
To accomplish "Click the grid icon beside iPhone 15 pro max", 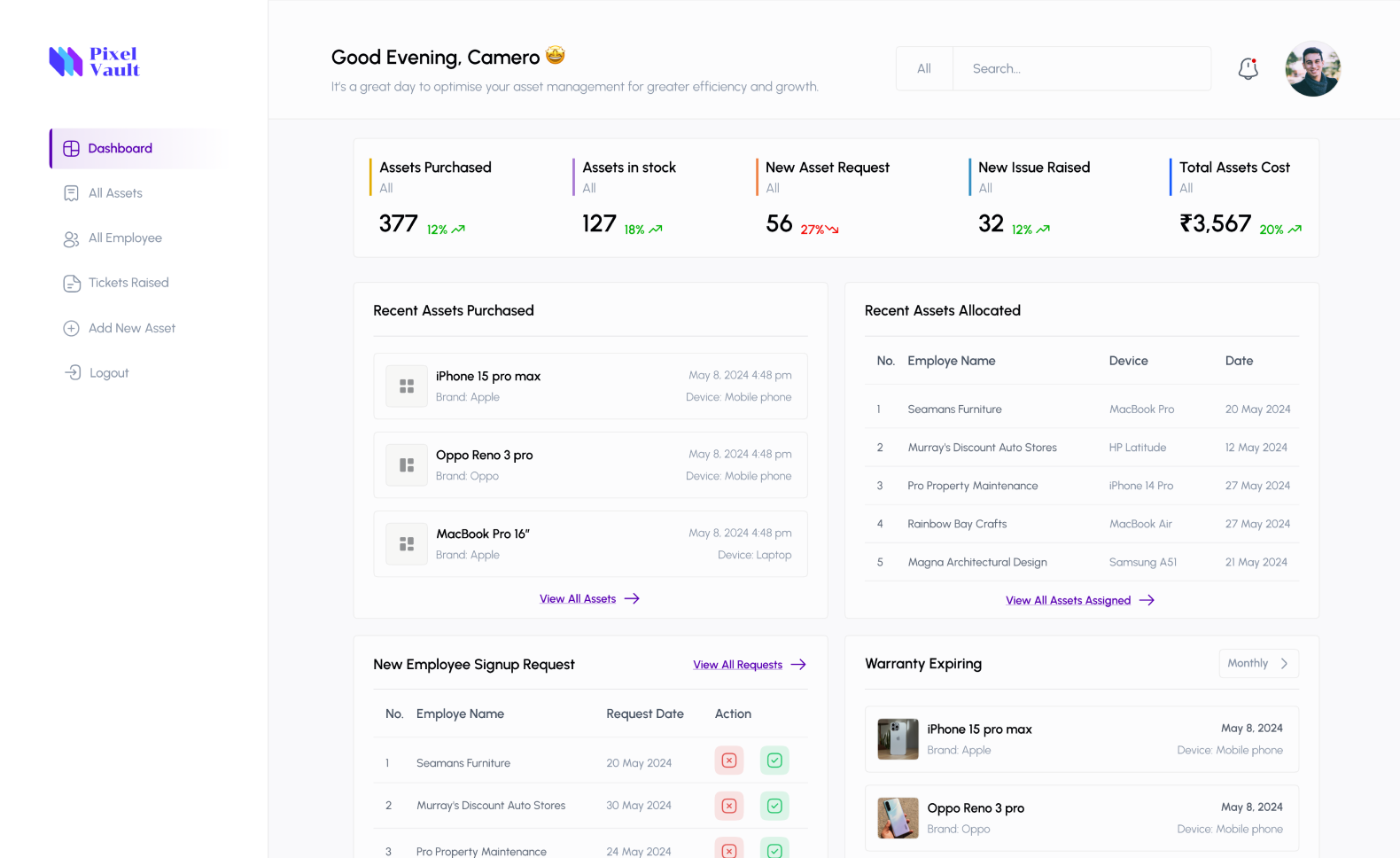I will pyautogui.click(x=407, y=386).
